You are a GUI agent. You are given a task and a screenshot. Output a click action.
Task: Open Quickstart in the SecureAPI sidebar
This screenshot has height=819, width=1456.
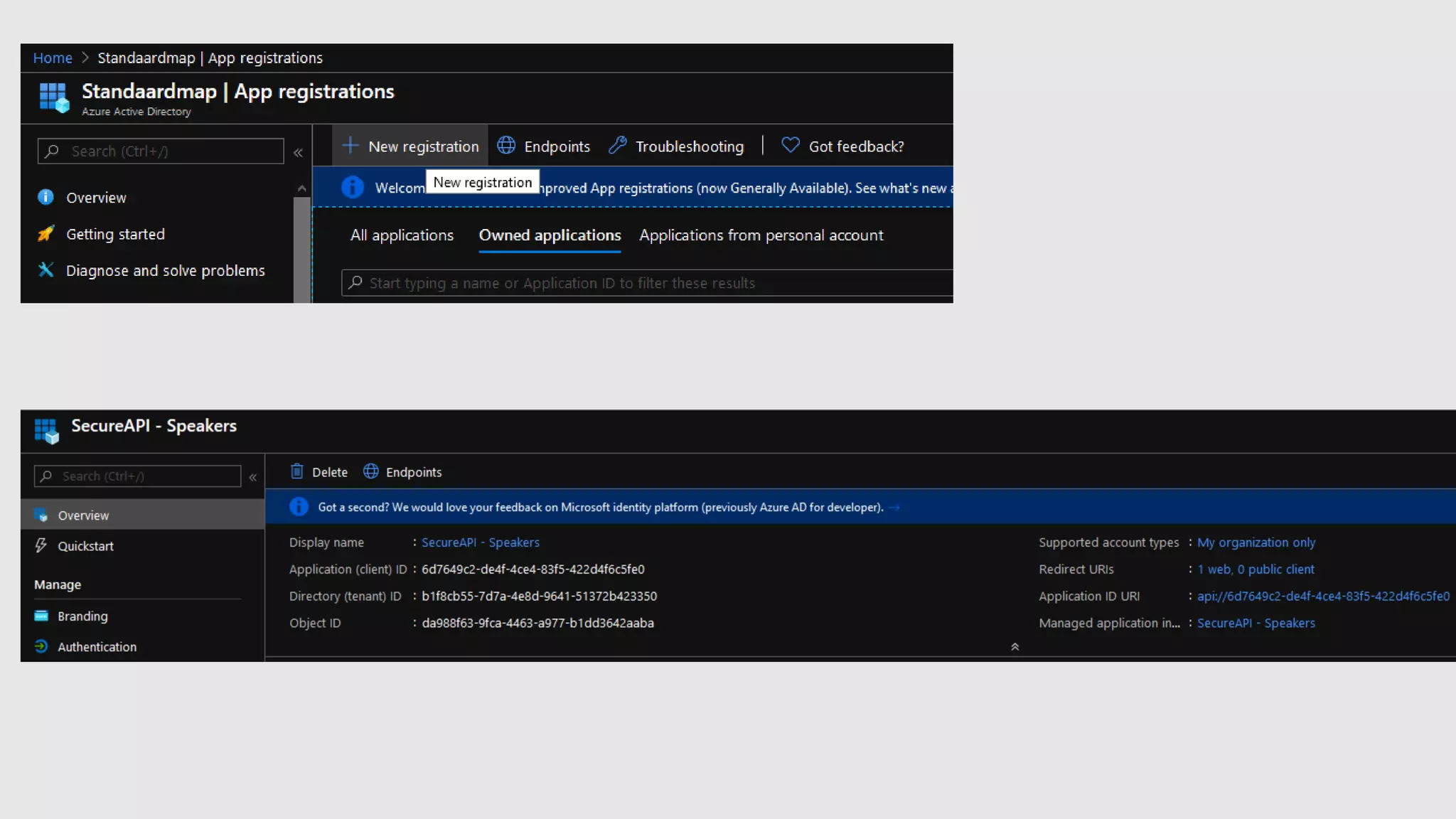pos(85,545)
